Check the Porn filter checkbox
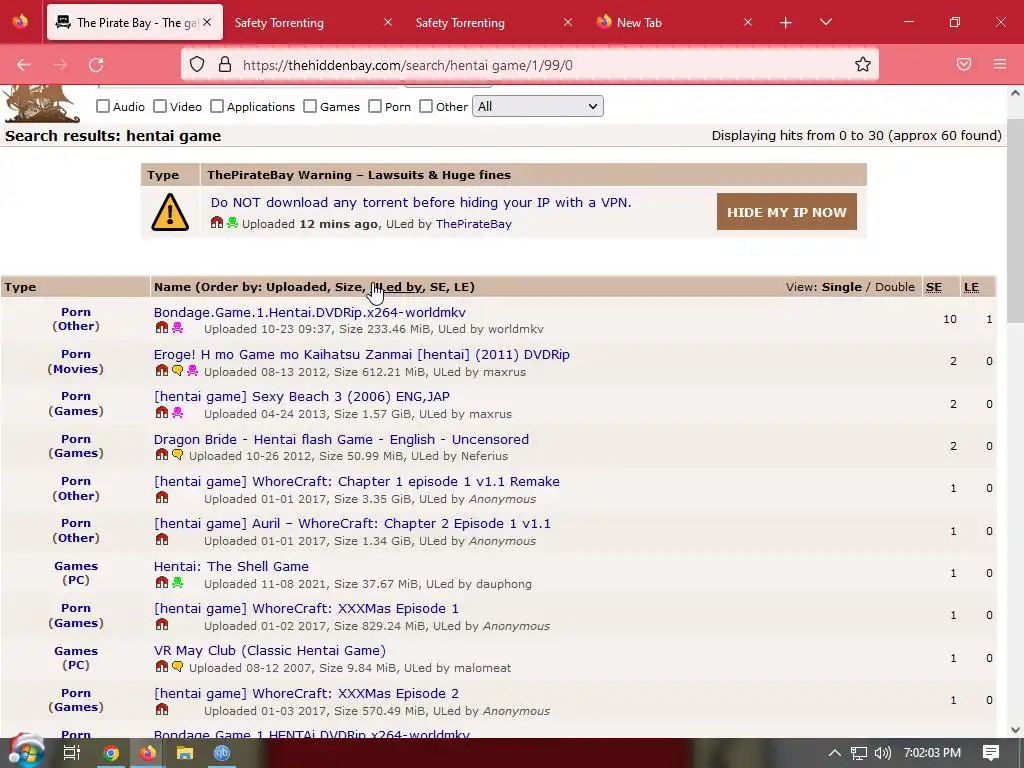 coord(375,106)
